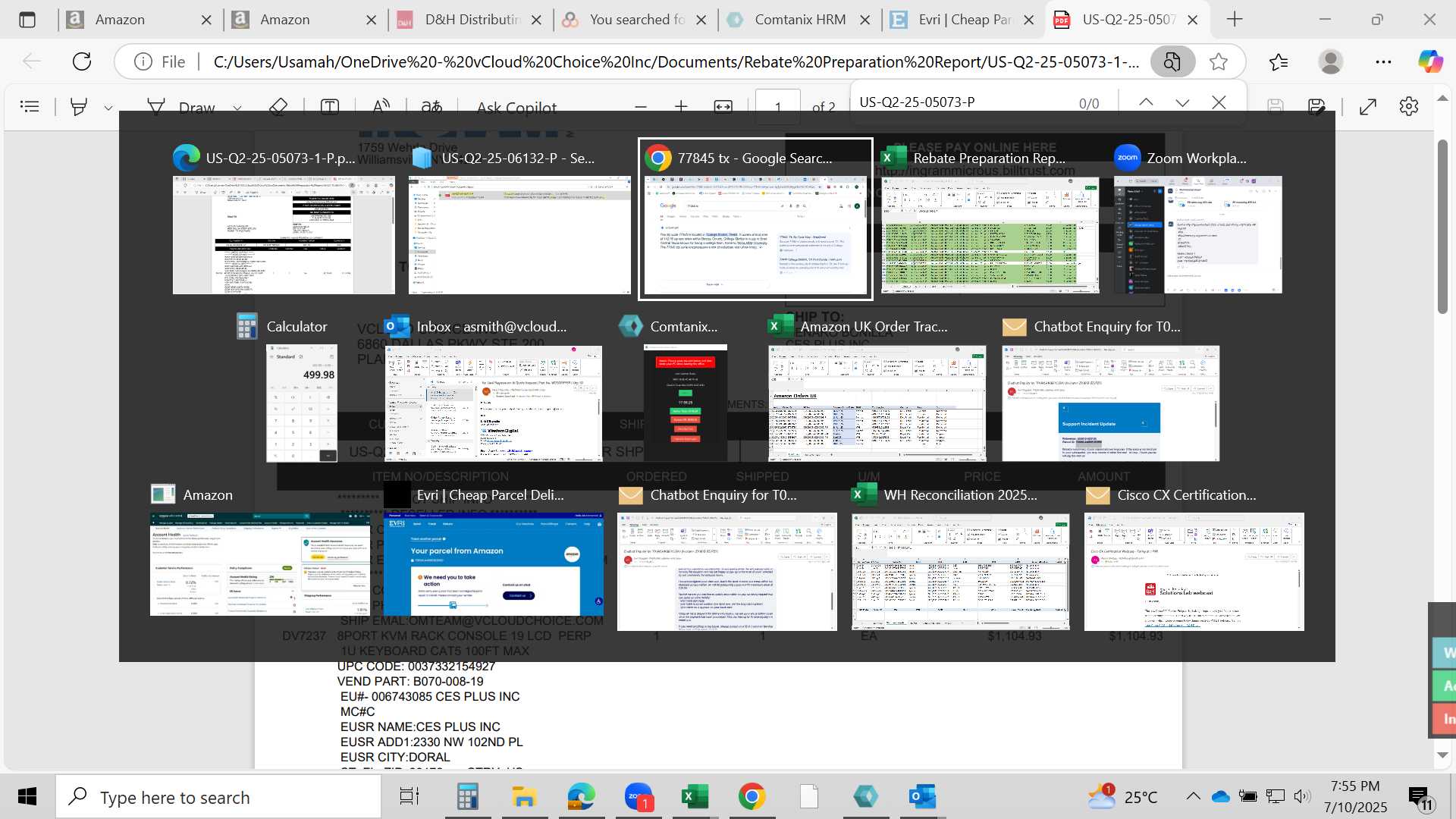Select the PDF highlight tool
Screen dimensions: 1456x819
tap(78, 107)
